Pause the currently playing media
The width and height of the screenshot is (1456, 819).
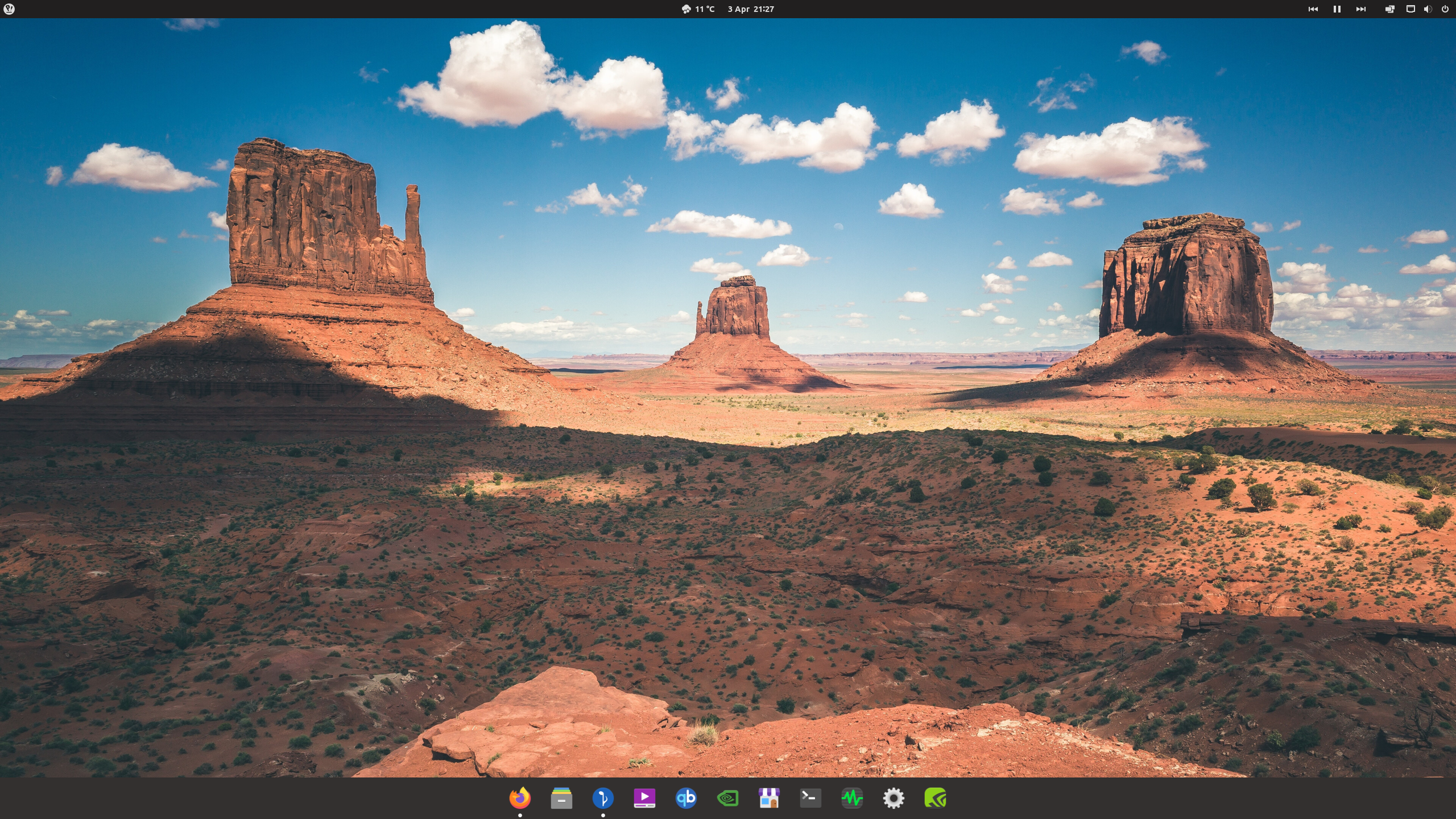[x=1337, y=9]
